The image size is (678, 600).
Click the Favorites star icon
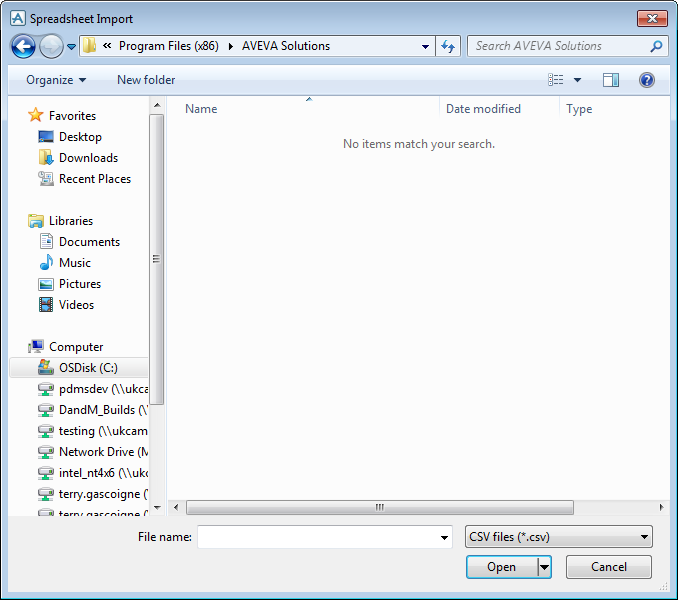point(35,115)
